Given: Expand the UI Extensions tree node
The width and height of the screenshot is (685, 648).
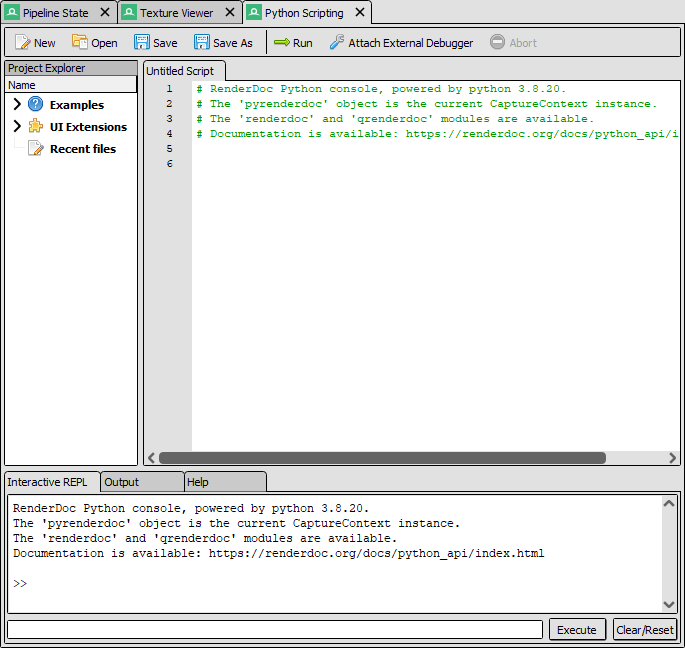Looking at the screenshot, I should (17, 126).
